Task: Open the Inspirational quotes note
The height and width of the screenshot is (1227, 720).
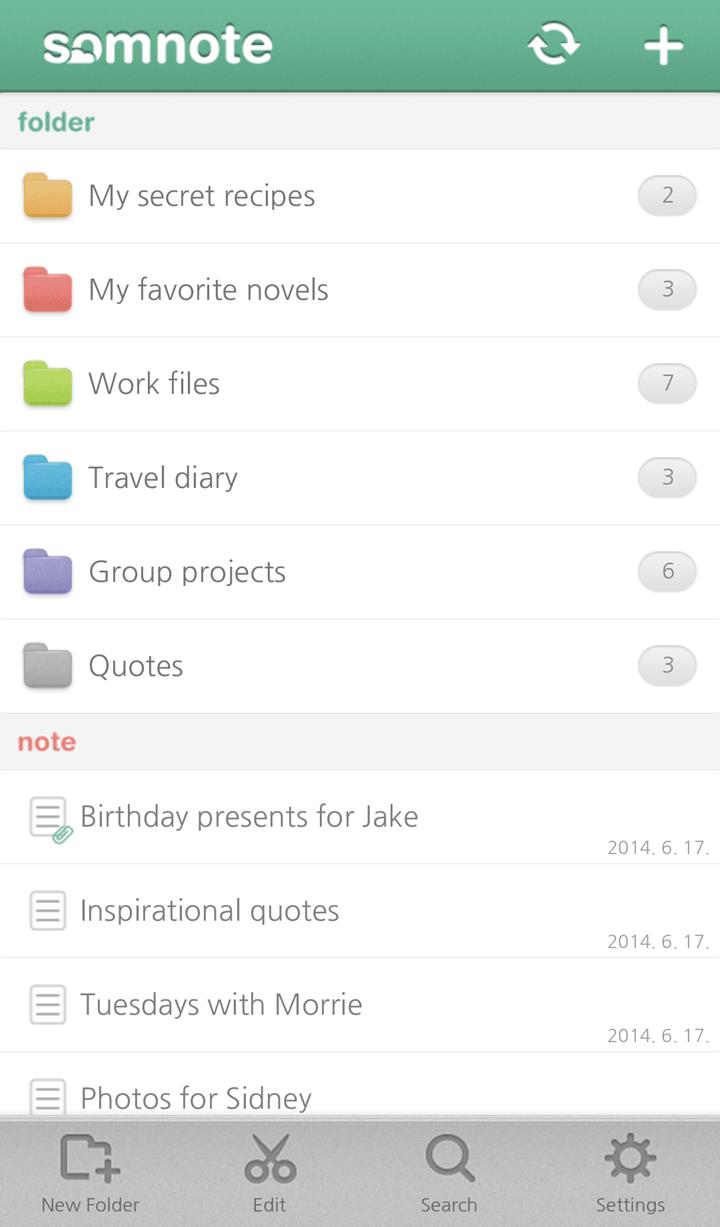Action: (x=209, y=911)
